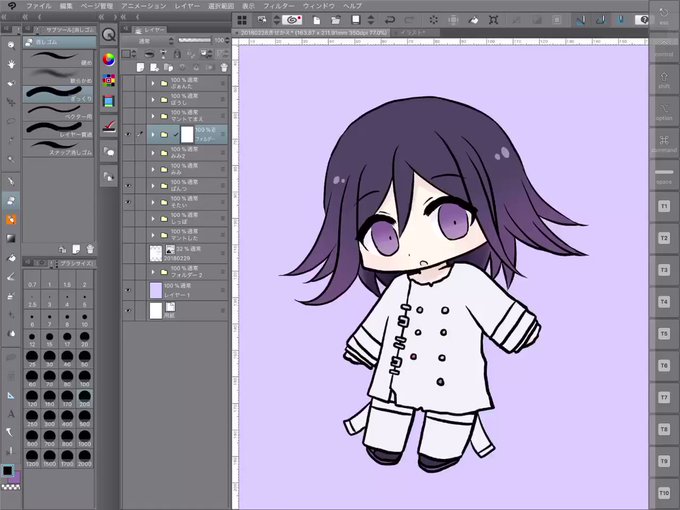Switch to the イラスト canvas tab
Image resolution: width=680 pixels, height=510 pixels.
[414, 33]
